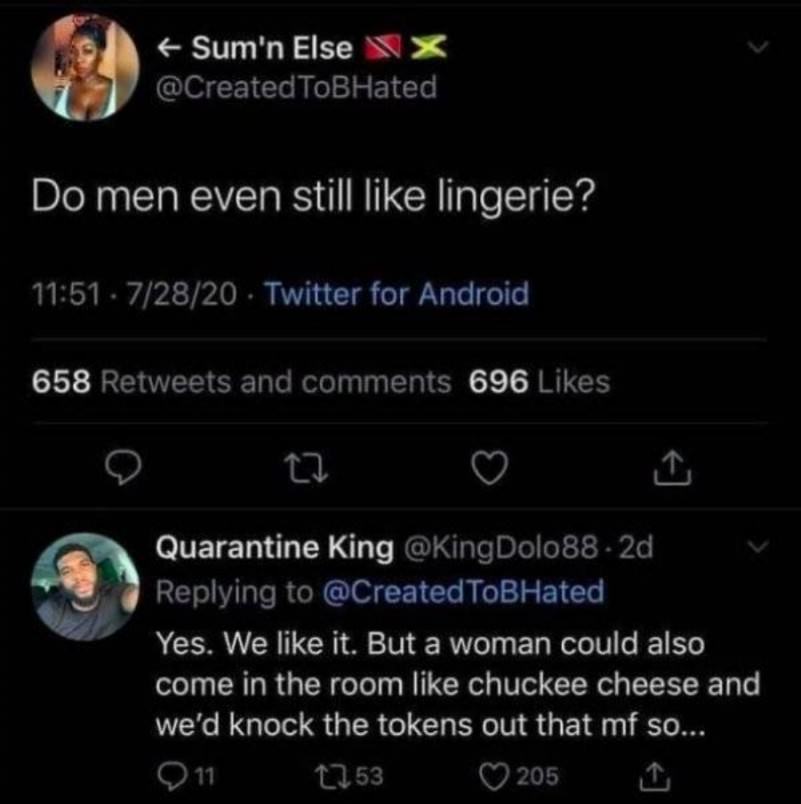
Task: Reply to the main tweet via comment icon
Action: tap(122, 468)
